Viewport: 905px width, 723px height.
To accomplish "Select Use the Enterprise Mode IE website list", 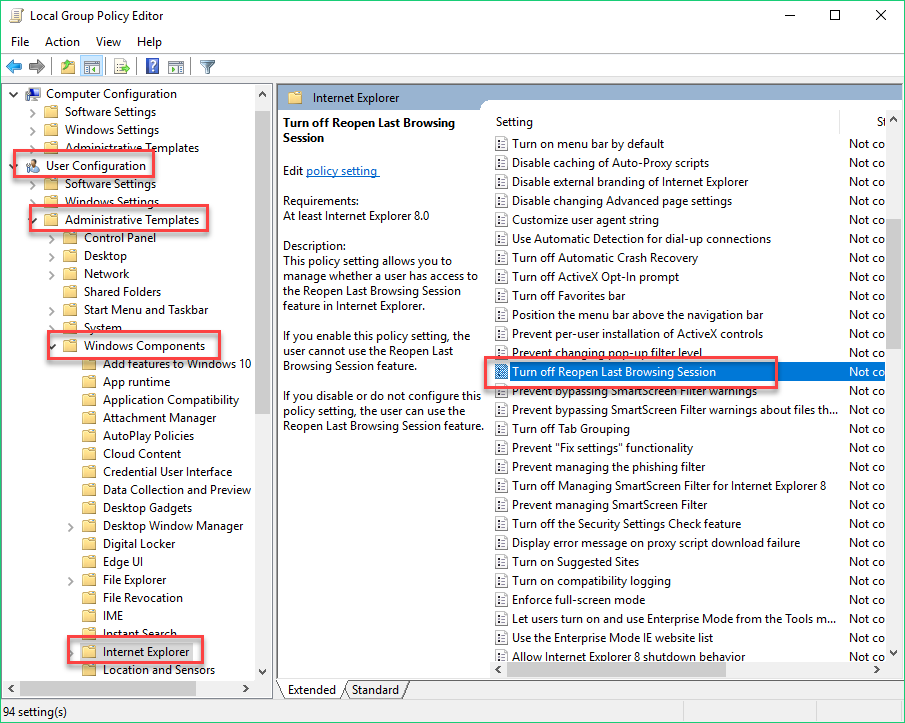I will click(612, 638).
